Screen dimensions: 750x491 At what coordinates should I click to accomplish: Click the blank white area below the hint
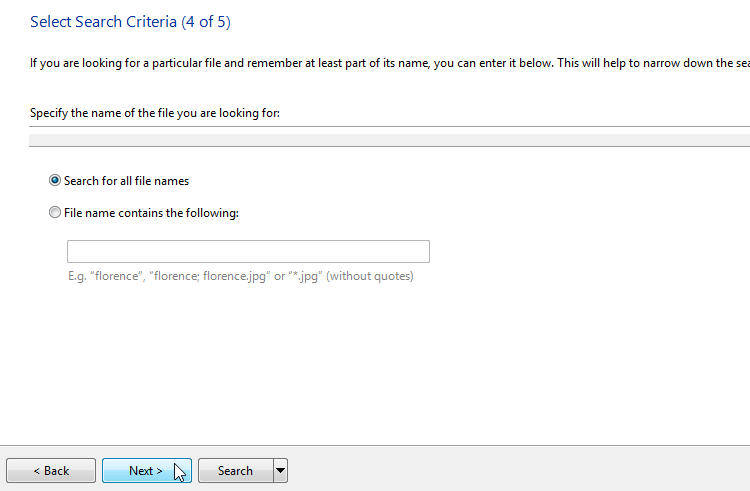tap(373, 363)
